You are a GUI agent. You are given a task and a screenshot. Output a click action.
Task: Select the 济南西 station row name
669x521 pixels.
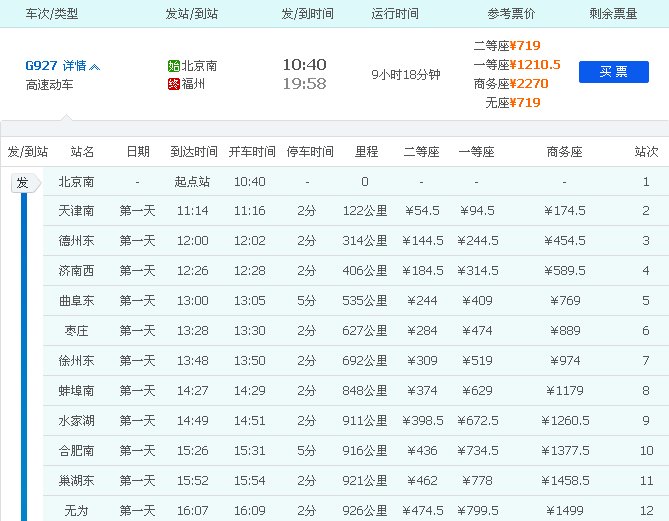pos(76,271)
